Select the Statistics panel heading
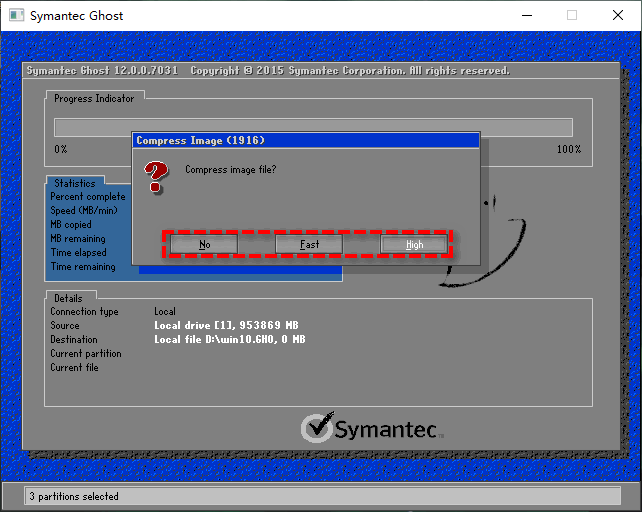This screenshot has width=642, height=512. 75,184
